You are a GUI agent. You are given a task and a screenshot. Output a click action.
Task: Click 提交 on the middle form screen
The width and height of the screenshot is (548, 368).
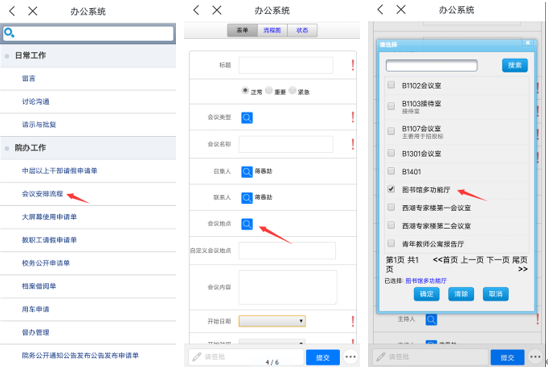323,357
